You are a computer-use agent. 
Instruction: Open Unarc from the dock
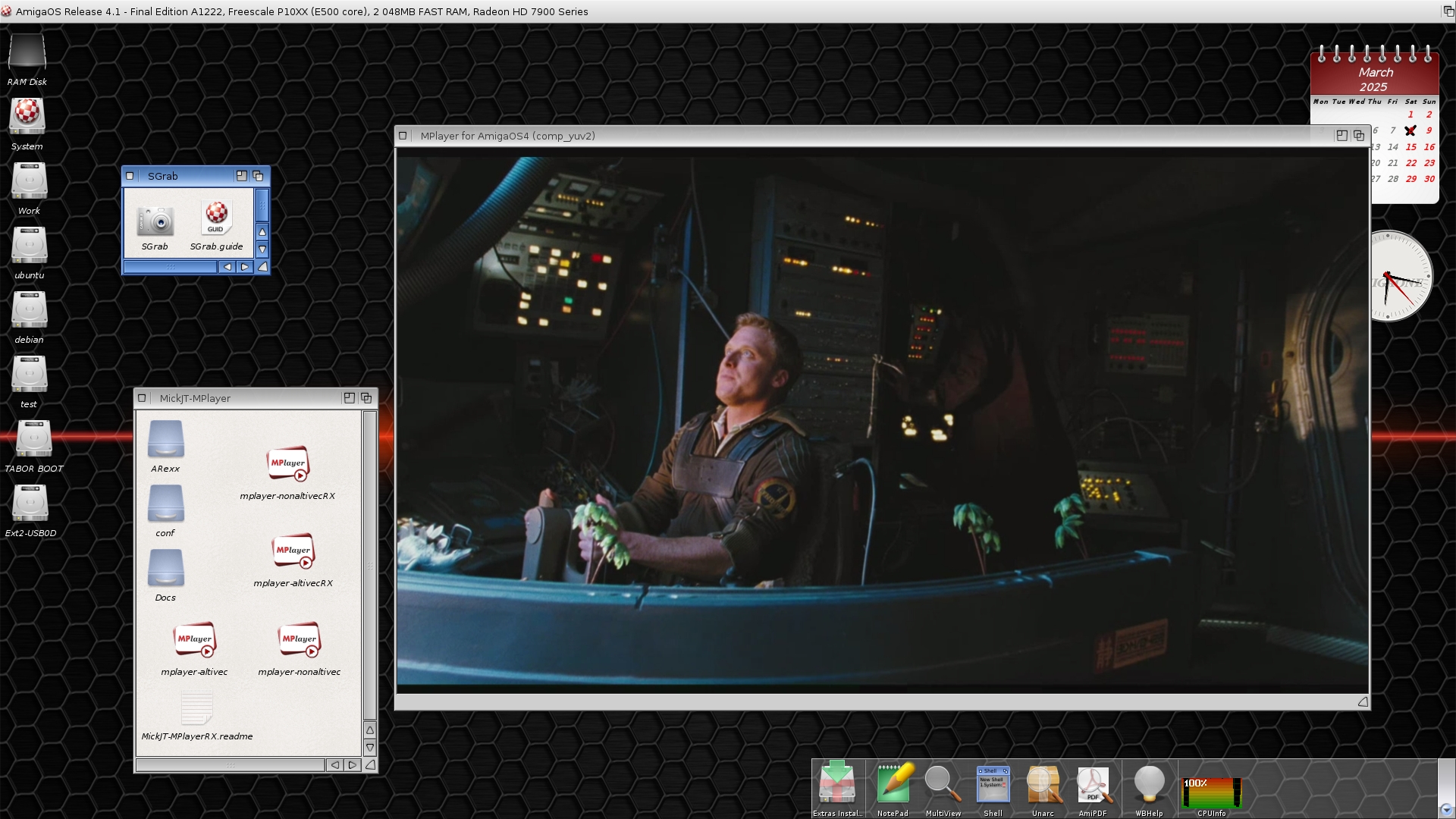pyautogui.click(x=1043, y=786)
